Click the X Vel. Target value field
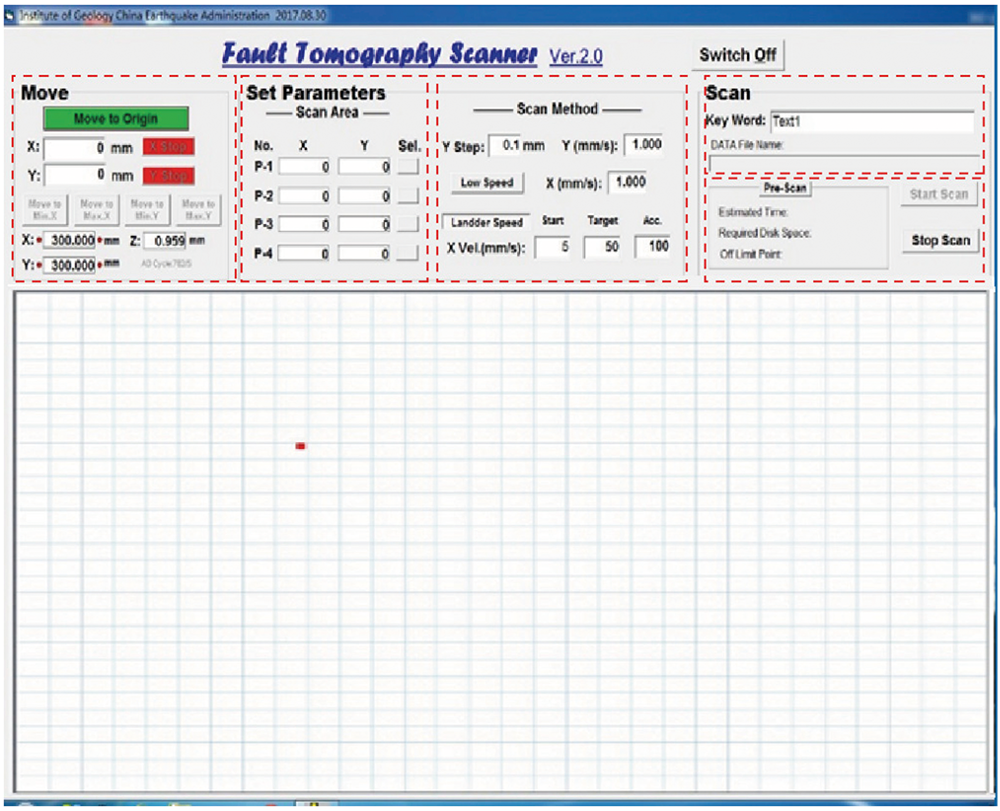 602,247
